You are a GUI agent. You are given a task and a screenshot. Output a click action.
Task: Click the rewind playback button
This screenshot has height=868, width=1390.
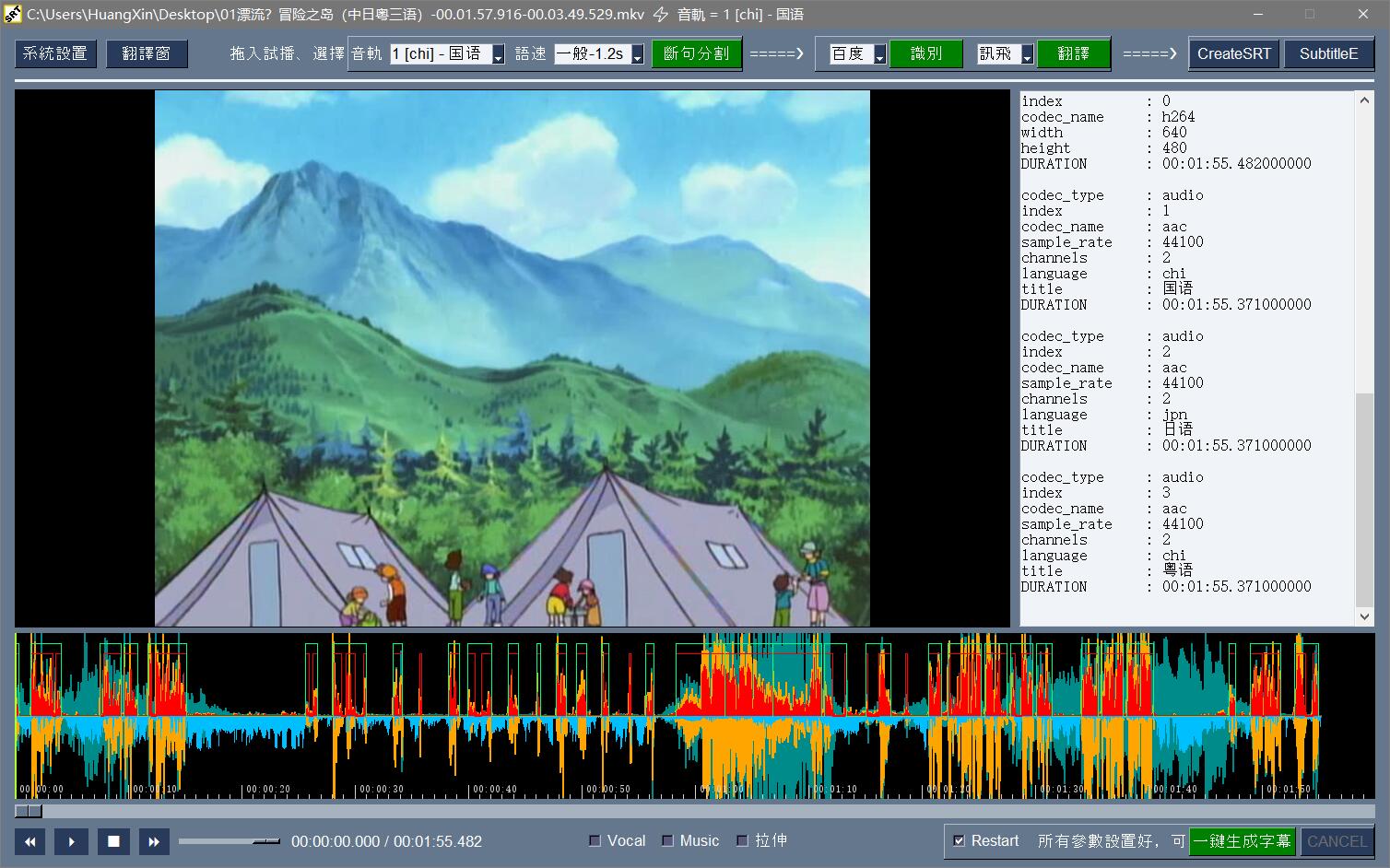click(x=29, y=841)
